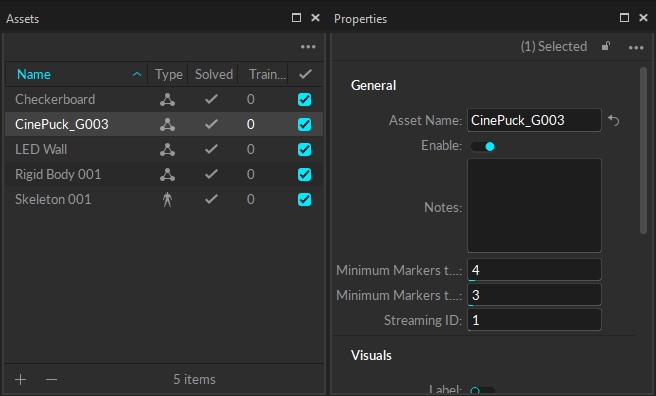
Task: Click the minus icon to remove an asset
Action: [x=51, y=379]
